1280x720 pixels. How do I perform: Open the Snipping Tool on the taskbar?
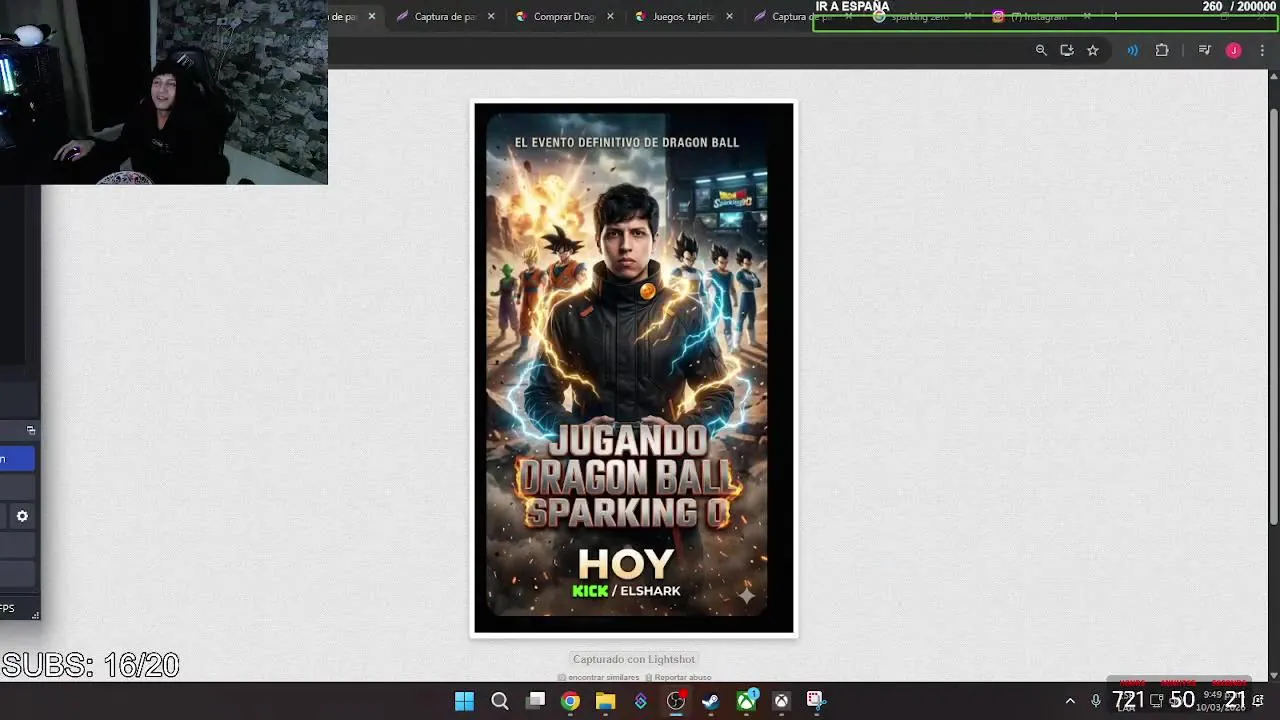pyautogui.click(x=816, y=701)
